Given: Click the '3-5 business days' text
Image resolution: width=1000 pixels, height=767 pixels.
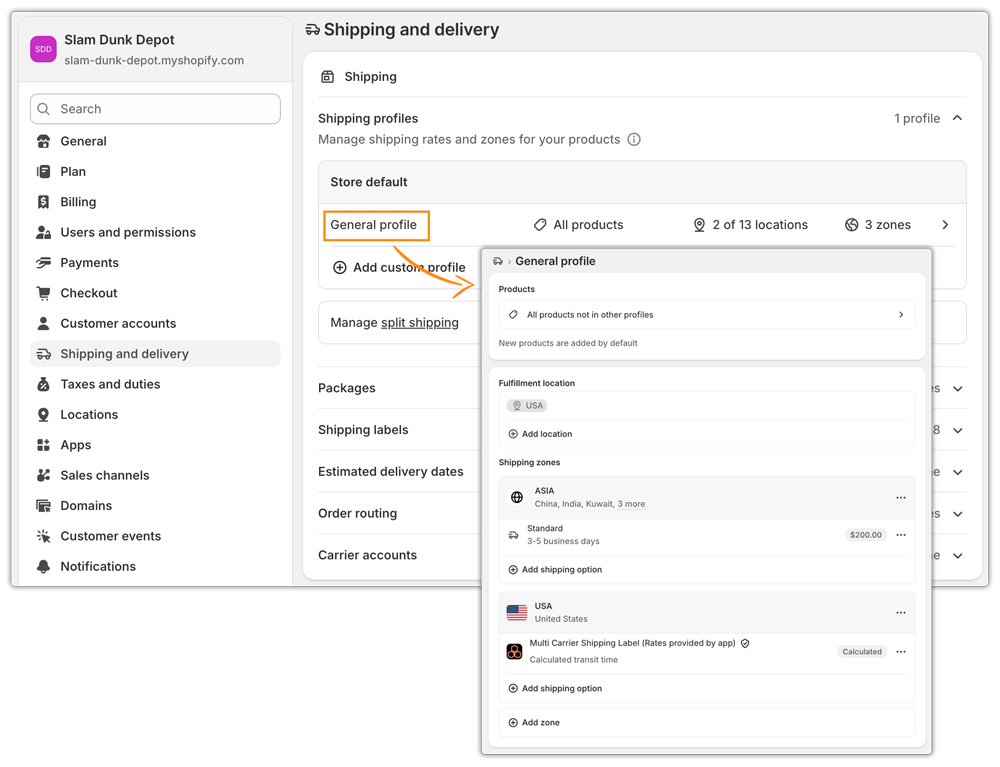Looking at the screenshot, I should (x=563, y=541).
